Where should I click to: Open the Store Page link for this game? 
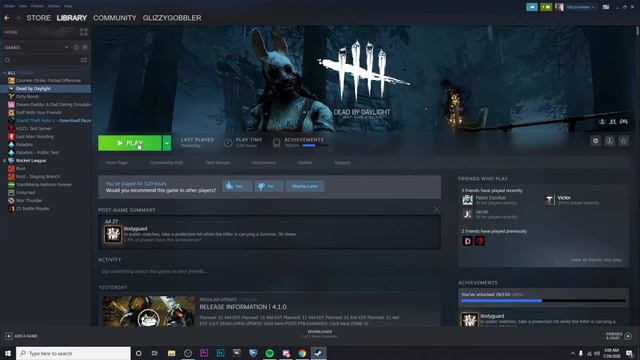pos(116,162)
